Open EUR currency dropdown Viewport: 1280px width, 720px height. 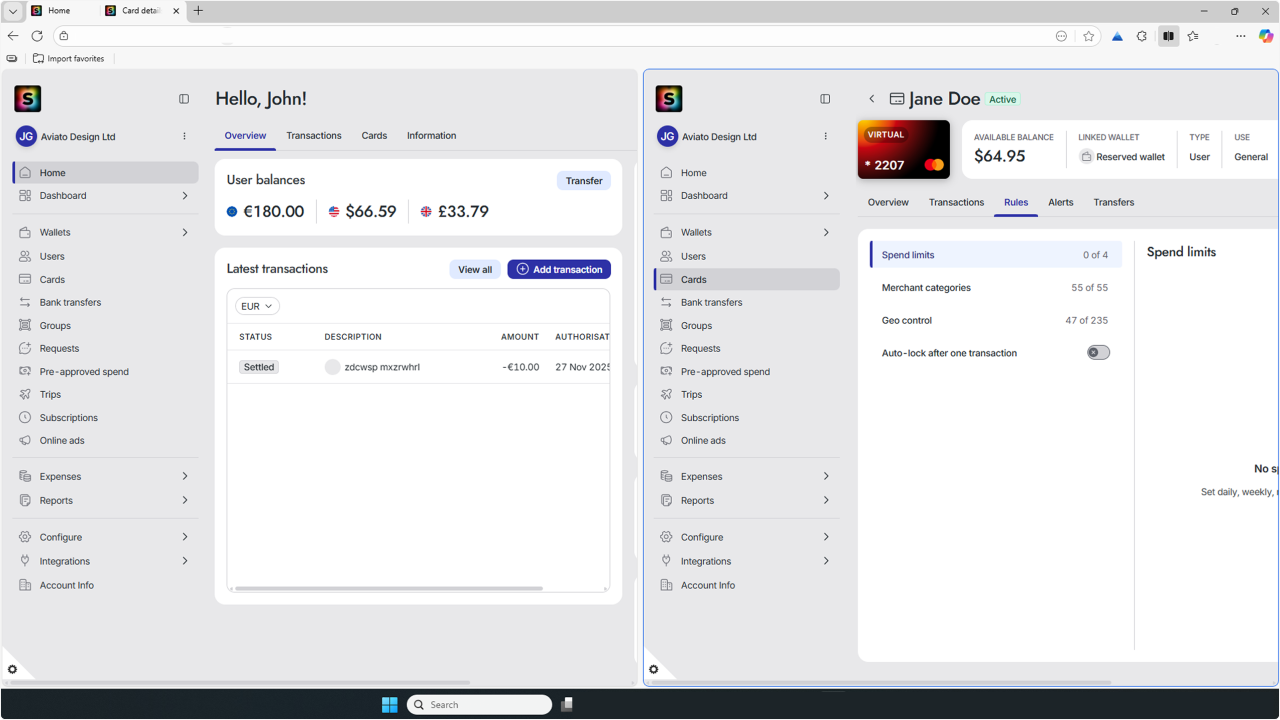257,306
